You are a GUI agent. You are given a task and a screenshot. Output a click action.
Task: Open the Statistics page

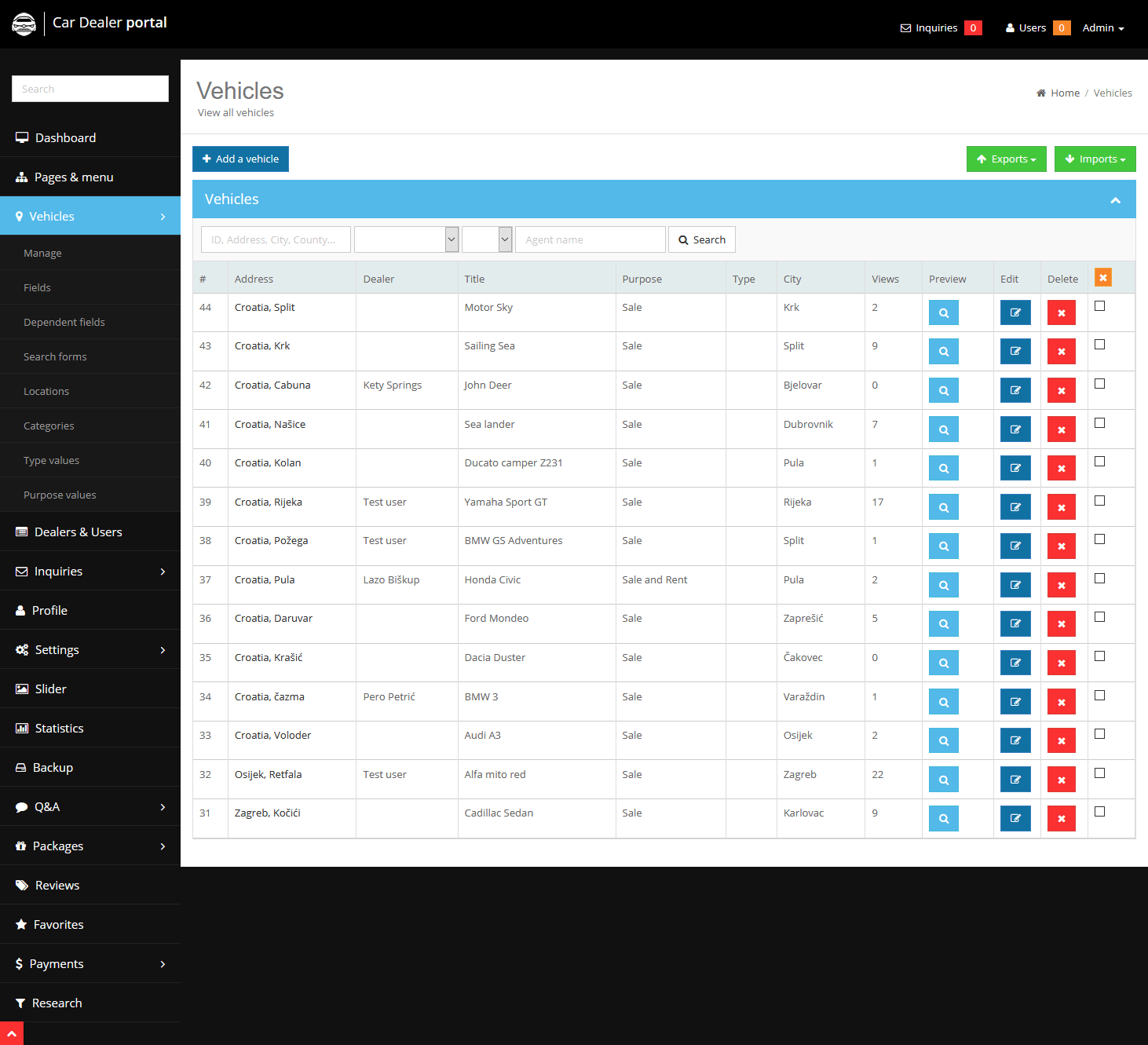[58, 728]
